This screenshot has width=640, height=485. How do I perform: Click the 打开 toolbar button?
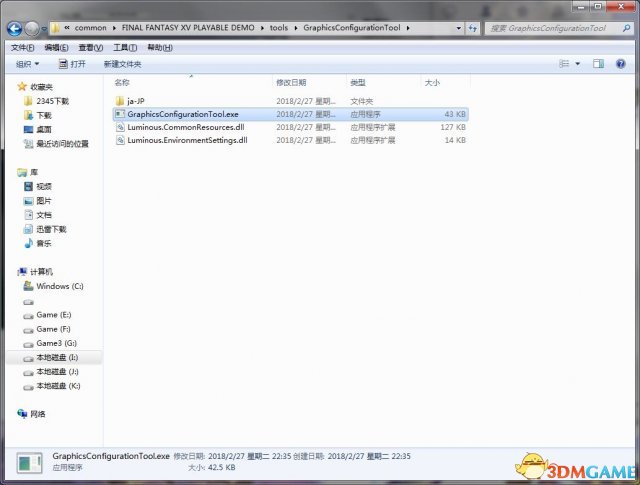(x=72, y=64)
